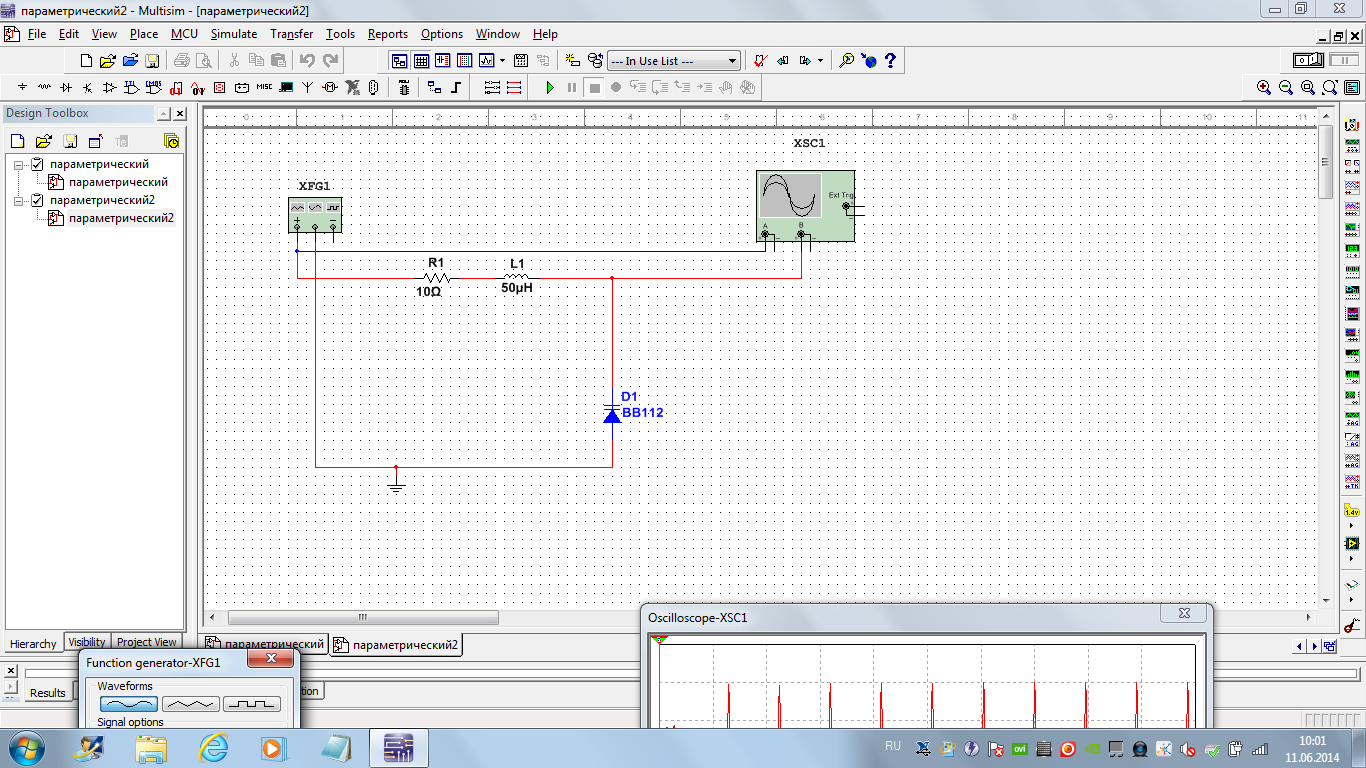Open the Place menu

[144, 34]
